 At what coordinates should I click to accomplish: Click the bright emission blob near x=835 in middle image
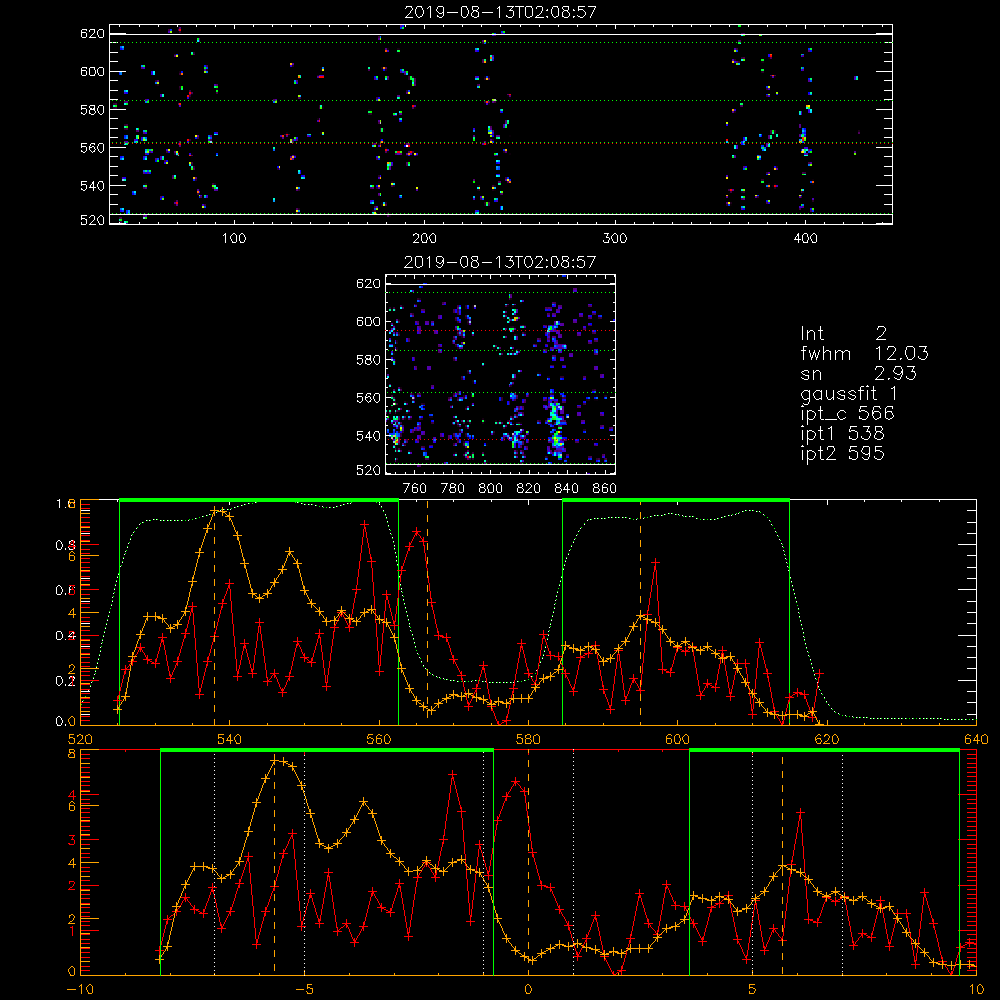point(555,426)
